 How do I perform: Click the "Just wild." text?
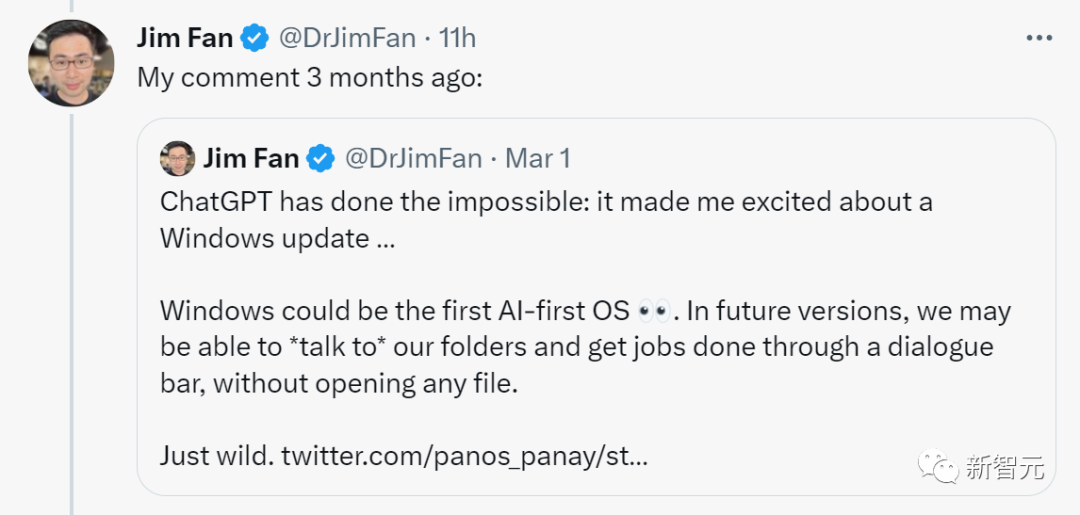tap(216, 457)
